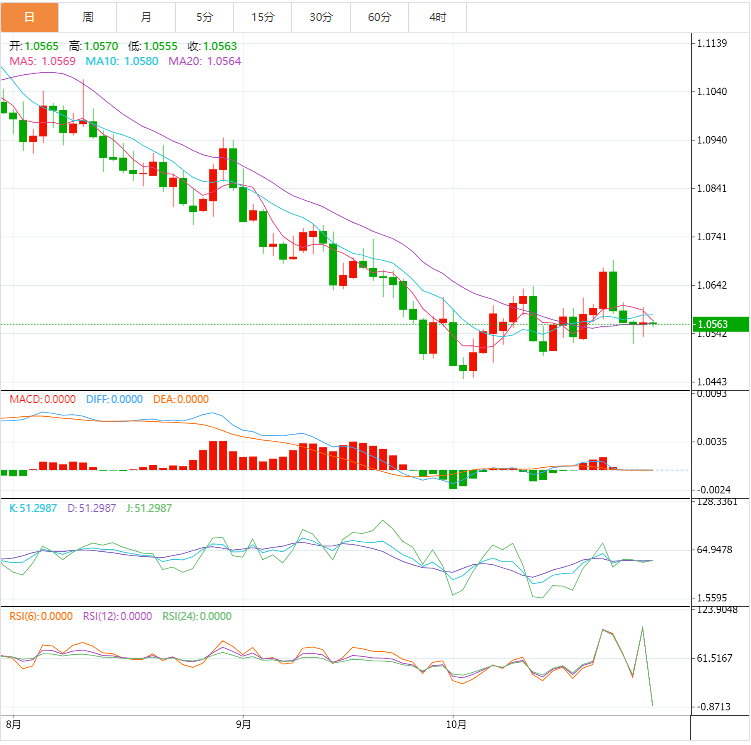Click the DEA legend label
Image resolution: width=751 pixels, height=745 pixels.
[x=180, y=399]
